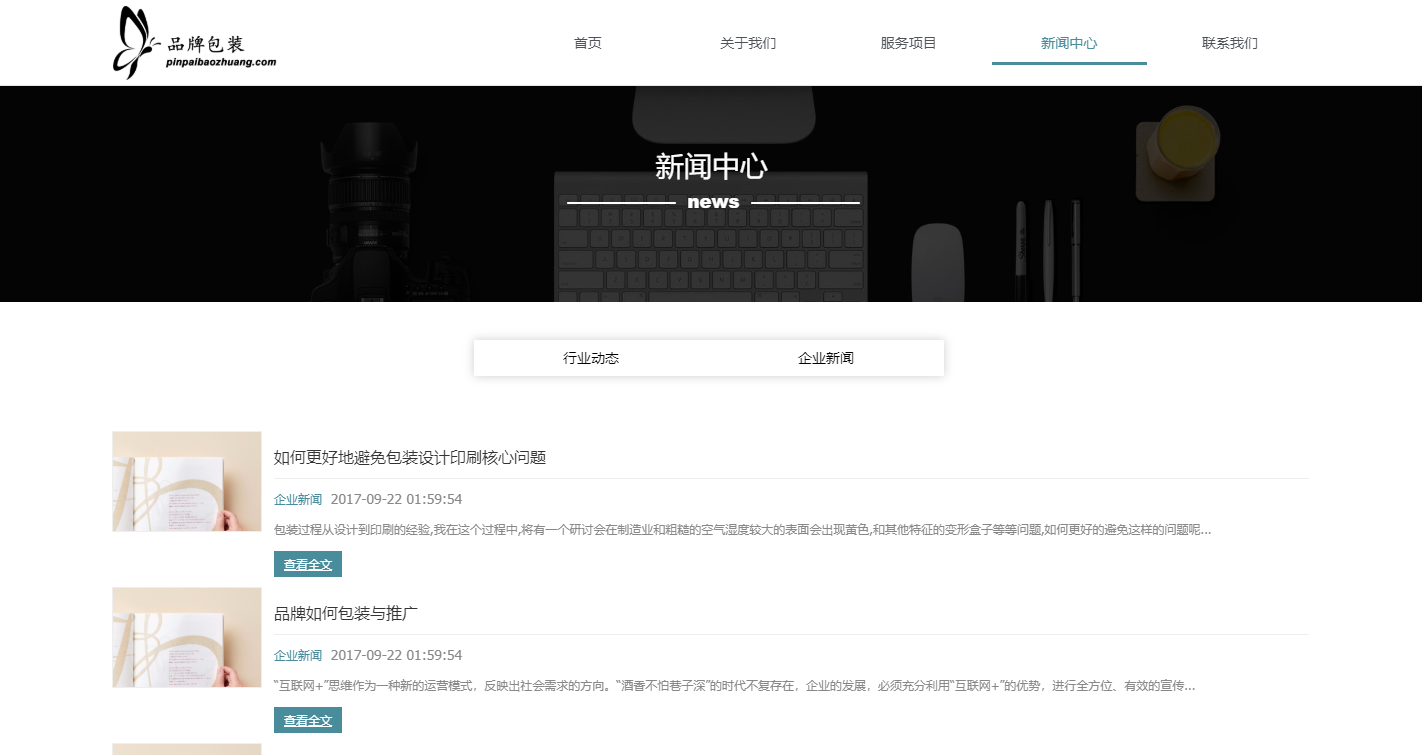Open thumbnail of 品牌如何包装与推广 article
The width and height of the screenshot is (1422, 755).
(187, 637)
